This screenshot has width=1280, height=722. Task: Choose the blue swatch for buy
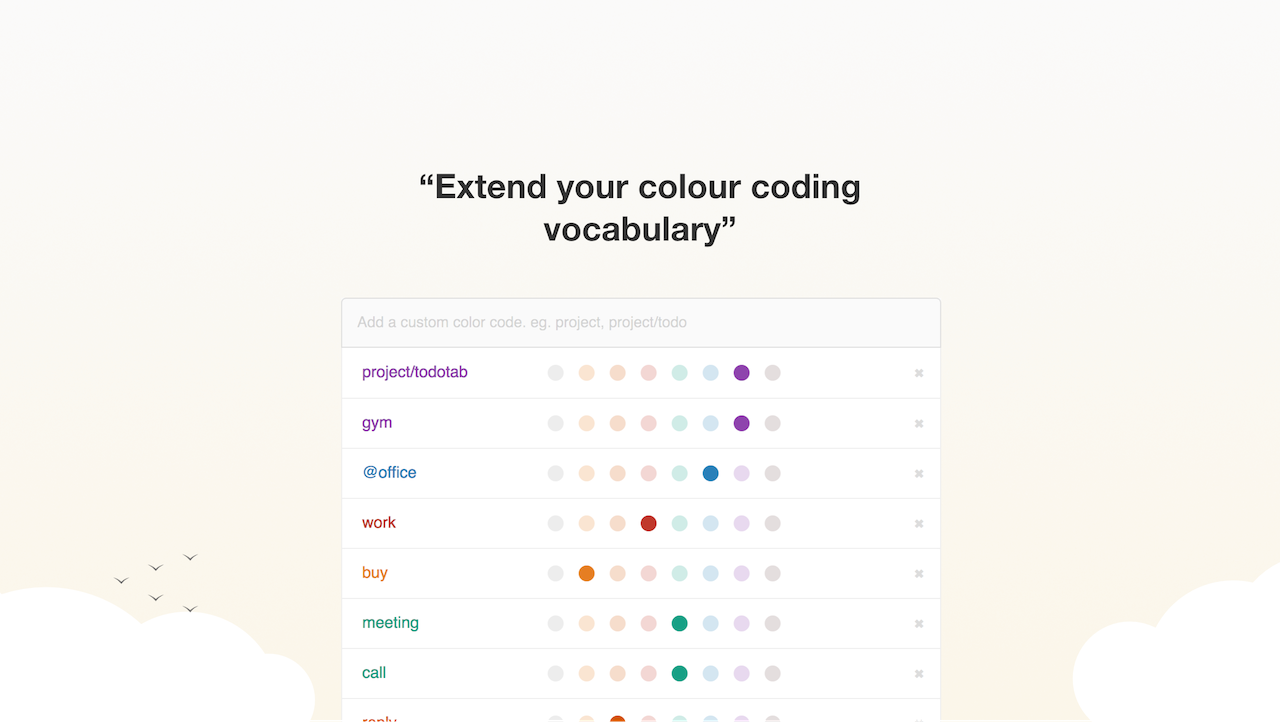pos(710,573)
